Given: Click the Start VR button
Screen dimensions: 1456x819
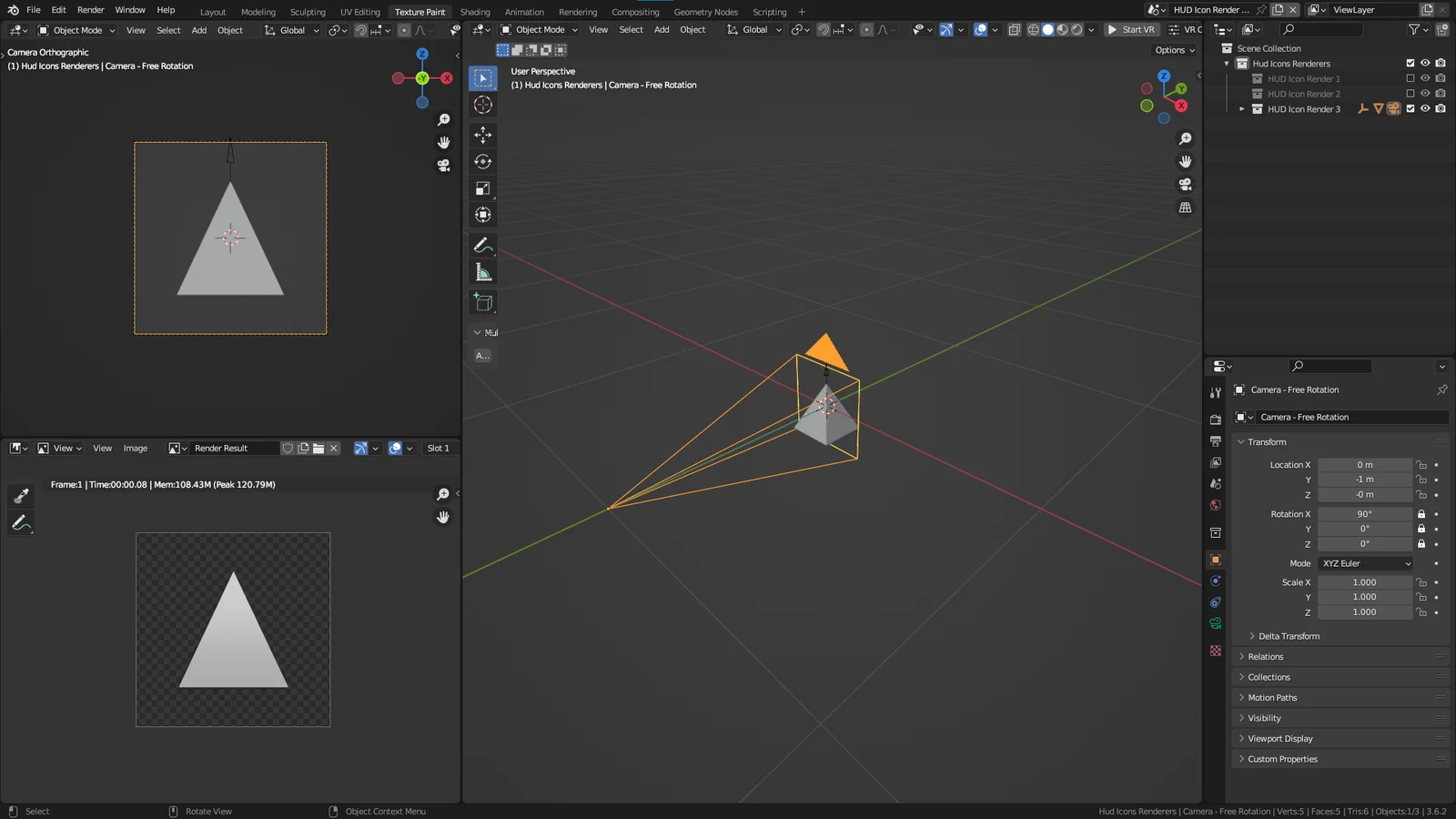Looking at the screenshot, I should pos(1130,30).
